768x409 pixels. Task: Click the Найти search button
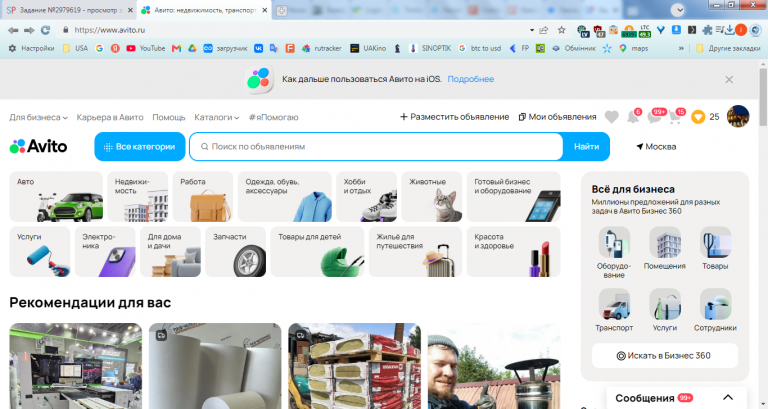[586, 146]
